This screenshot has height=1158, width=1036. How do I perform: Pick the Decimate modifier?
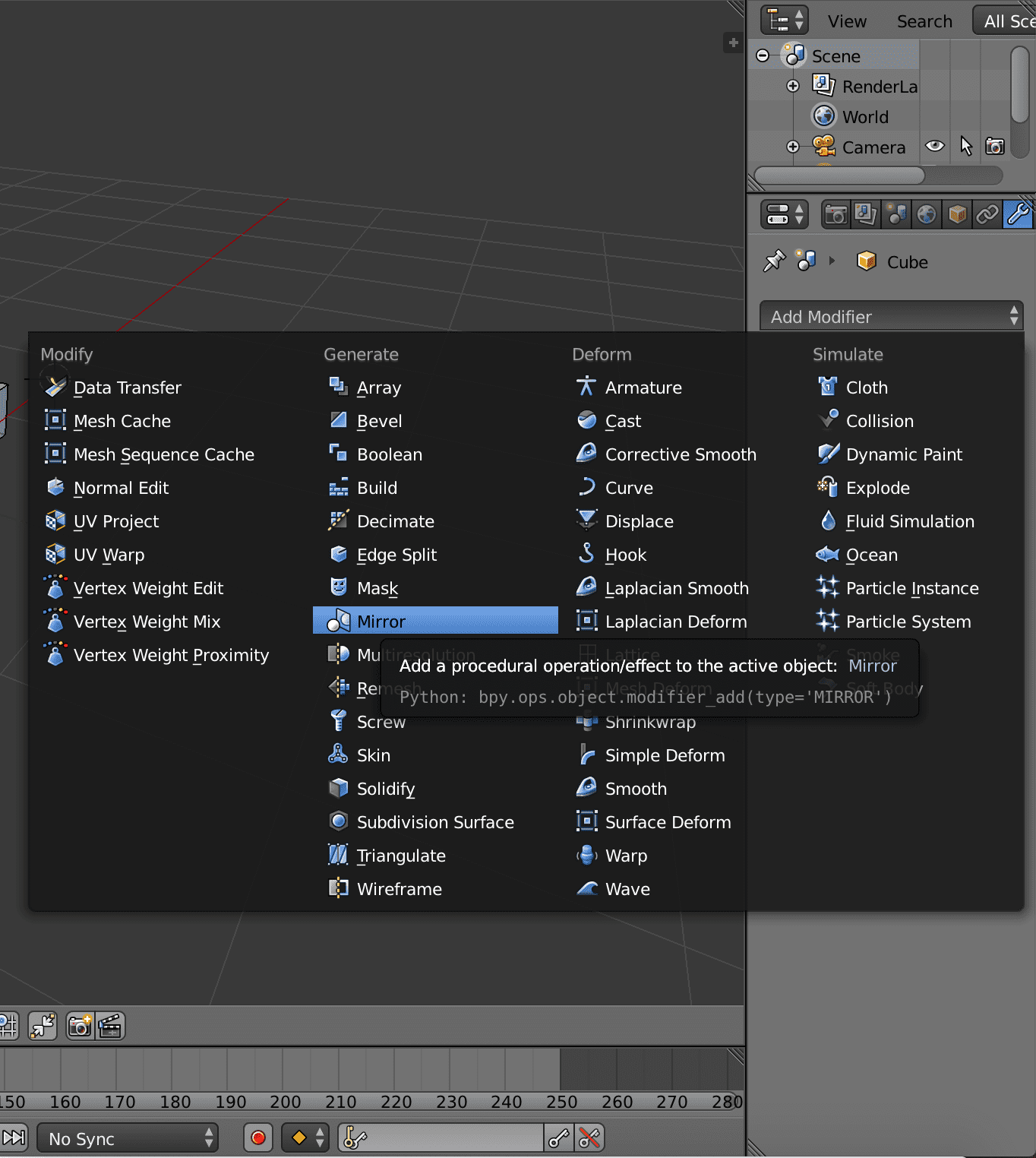pyautogui.click(x=435, y=521)
